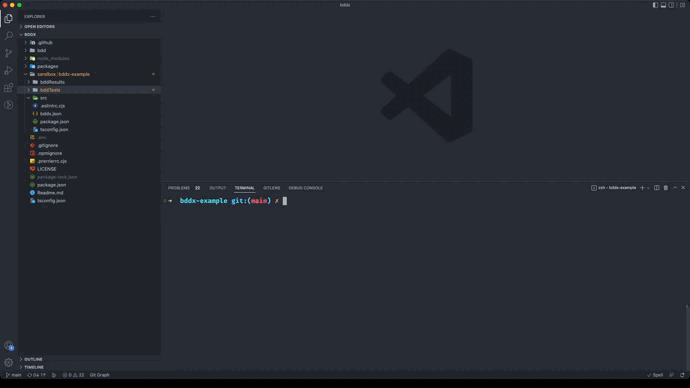Screen dimensions: 690x388
Task: Open Git Graph from status bar
Action: coord(99,375)
